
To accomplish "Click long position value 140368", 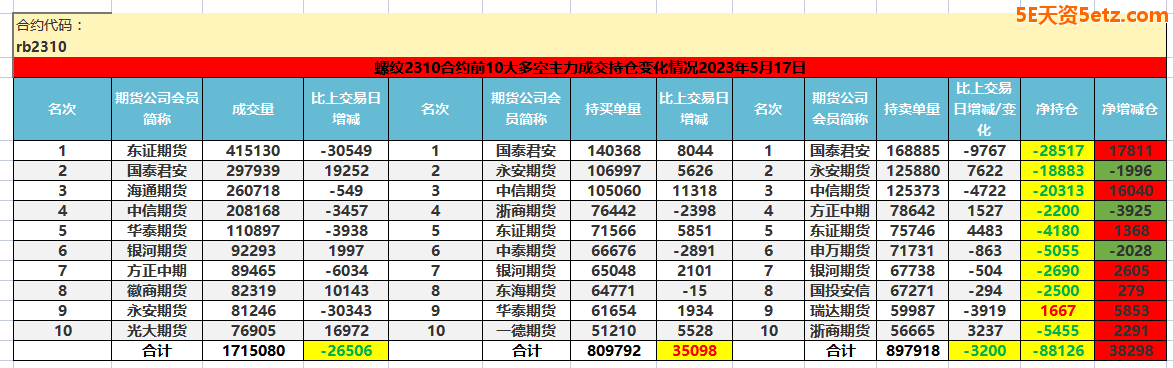I will click(x=613, y=150).
